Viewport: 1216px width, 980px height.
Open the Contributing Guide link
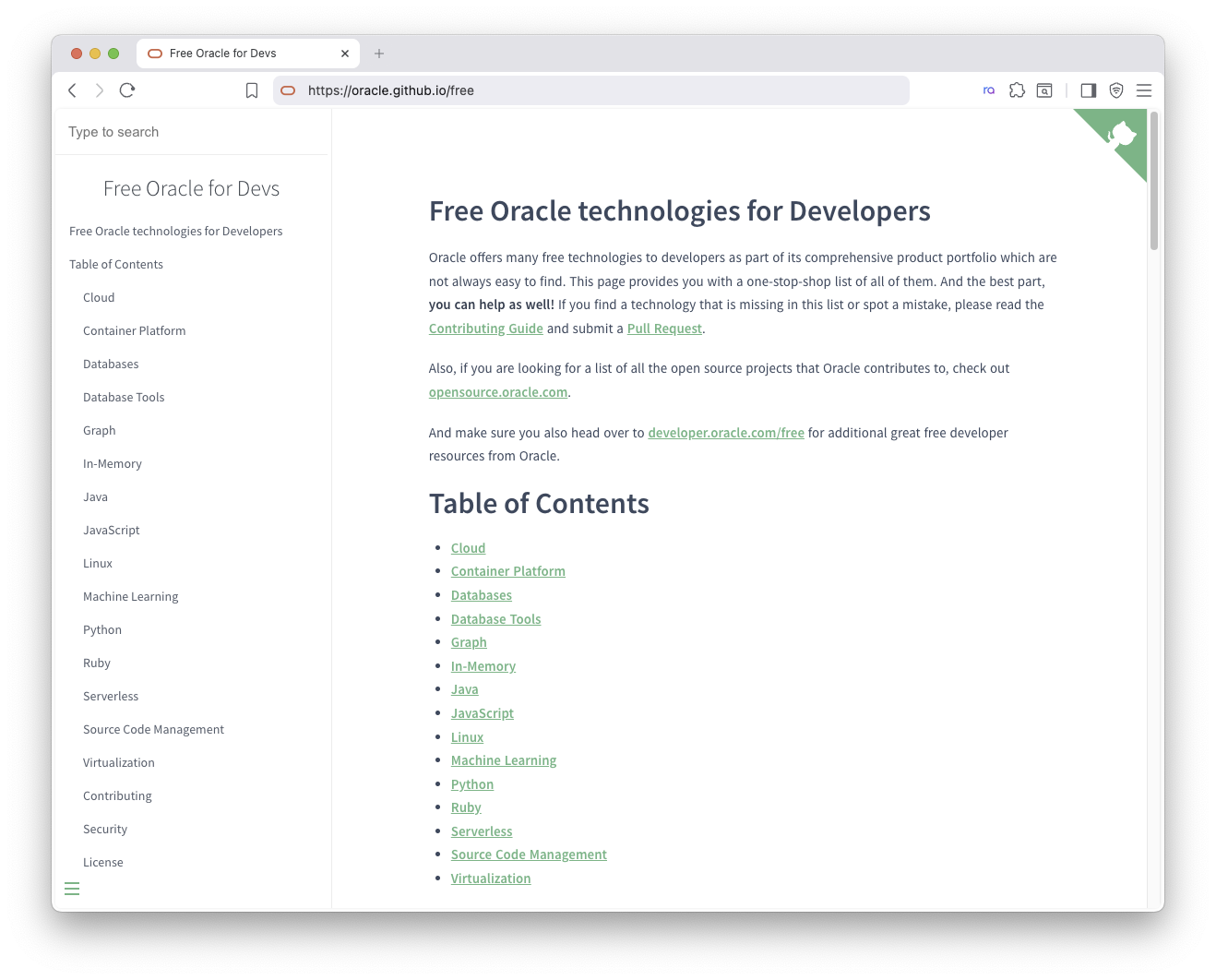(x=485, y=329)
